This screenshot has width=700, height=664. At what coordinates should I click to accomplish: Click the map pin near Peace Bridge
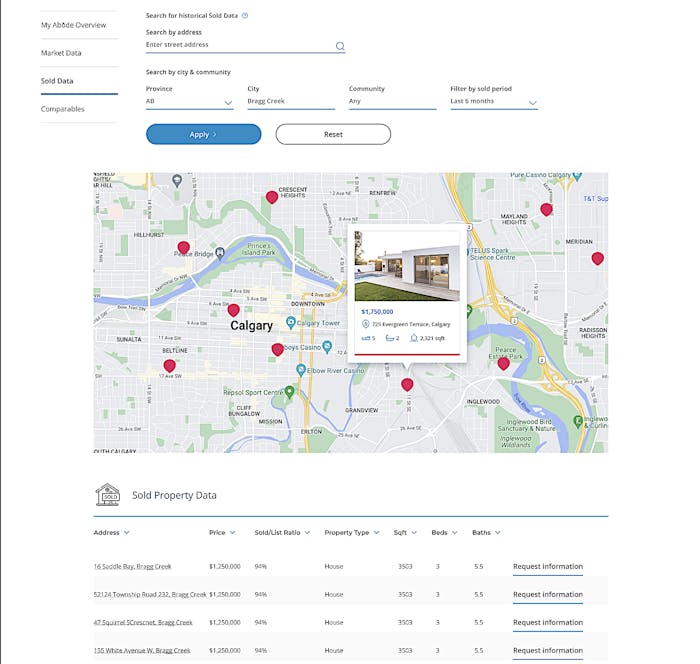pos(183,247)
